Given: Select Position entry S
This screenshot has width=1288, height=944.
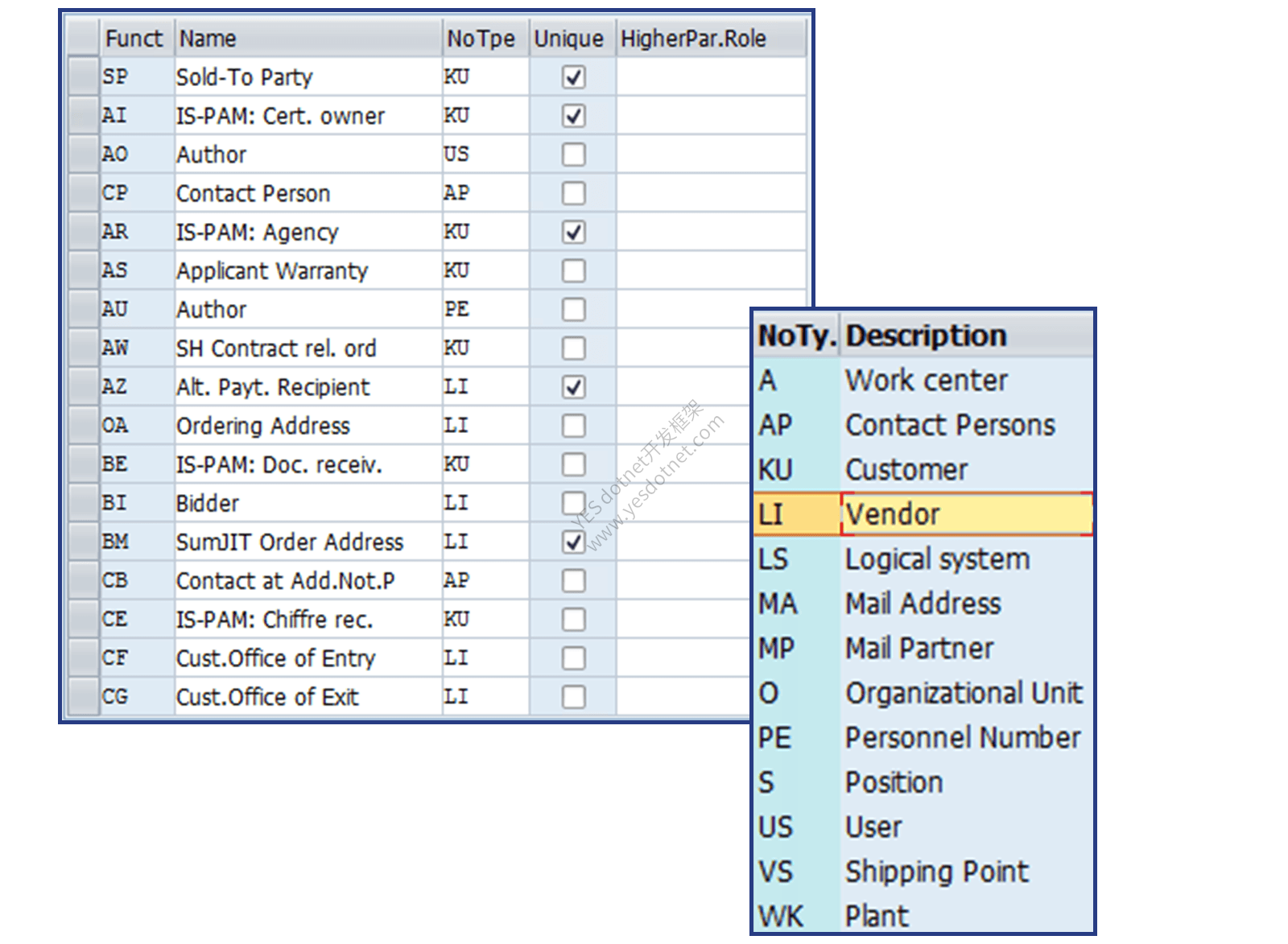Looking at the screenshot, I should click(924, 782).
